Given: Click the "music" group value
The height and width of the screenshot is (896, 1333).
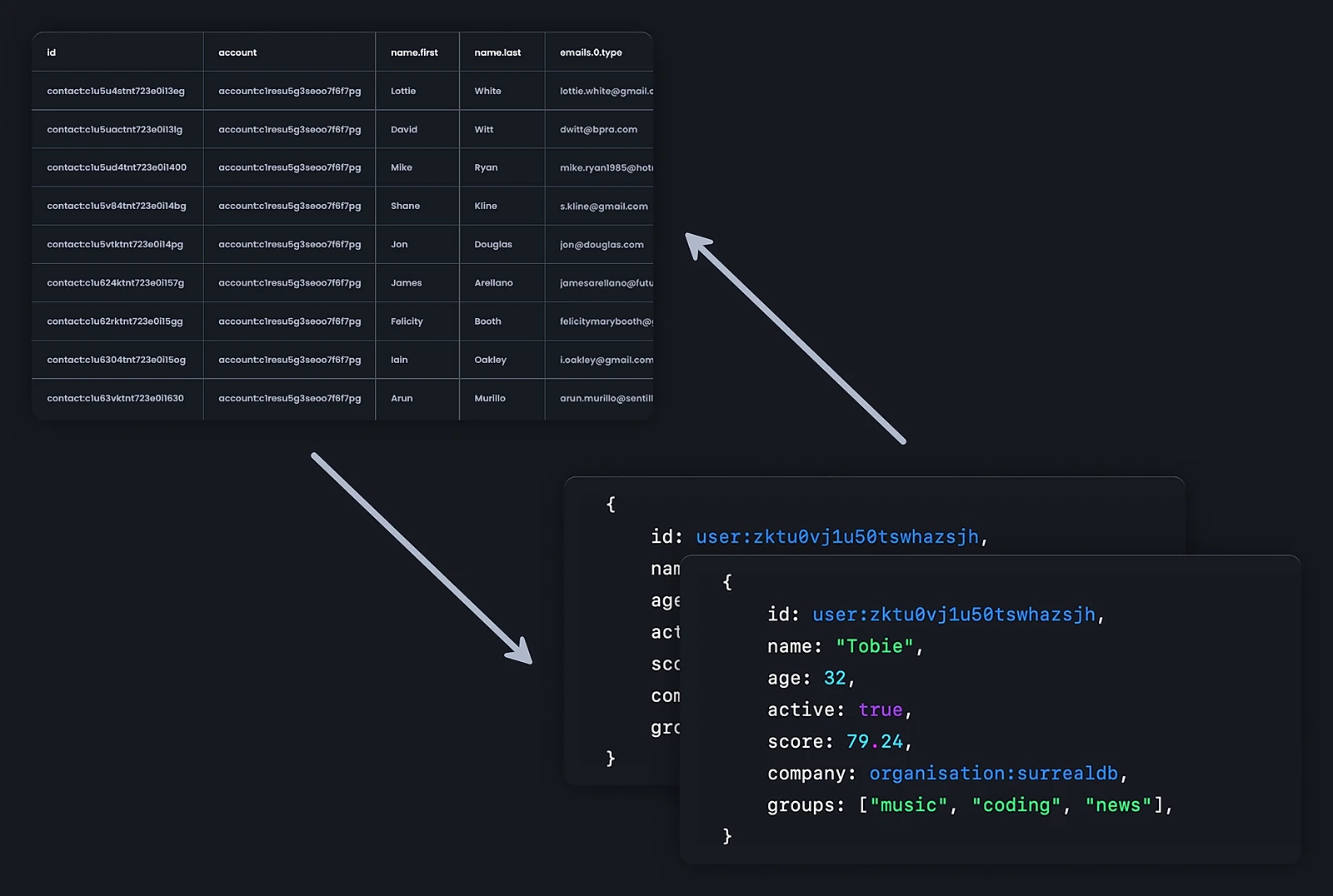Looking at the screenshot, I should point(909,804).
